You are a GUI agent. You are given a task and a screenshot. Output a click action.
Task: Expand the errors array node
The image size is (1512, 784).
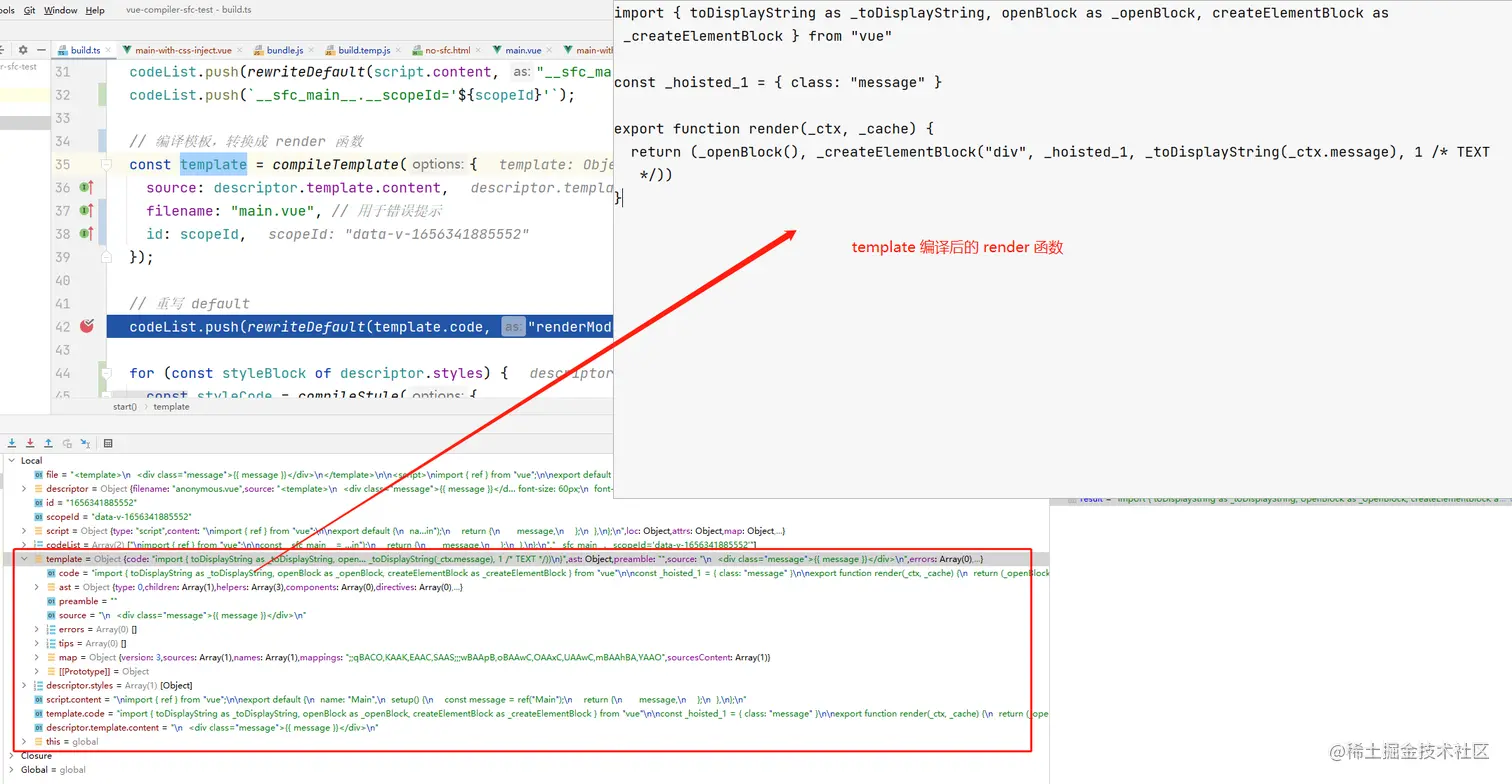[37, 629]
